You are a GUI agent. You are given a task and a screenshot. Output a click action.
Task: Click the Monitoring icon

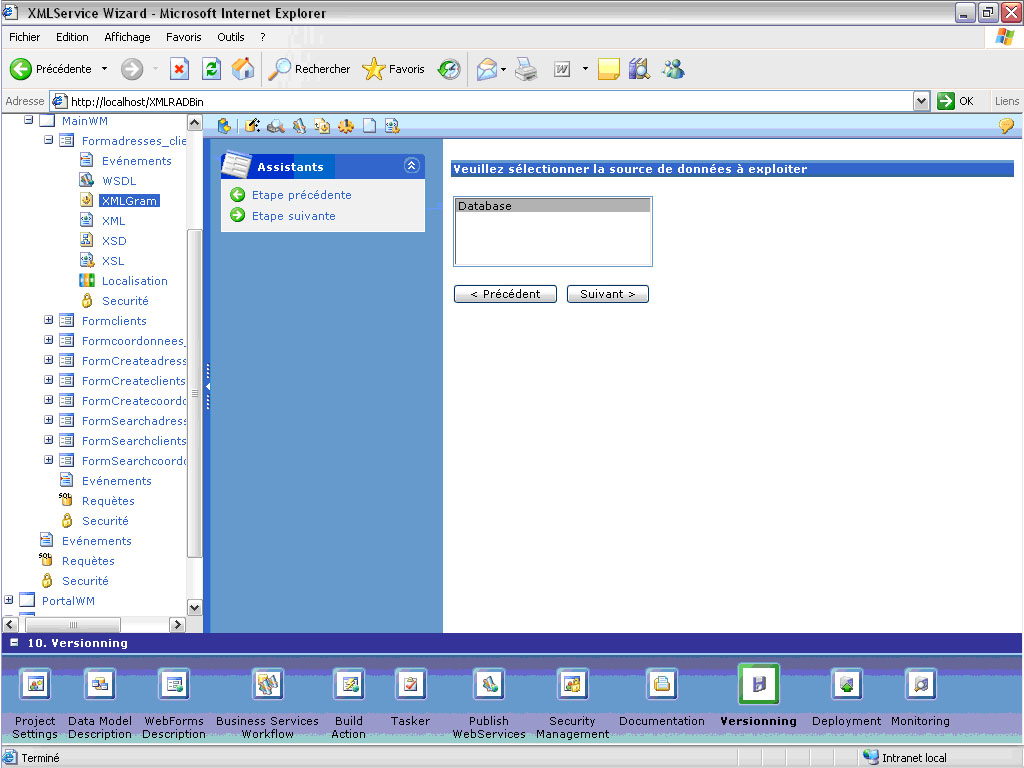(920, 684)
